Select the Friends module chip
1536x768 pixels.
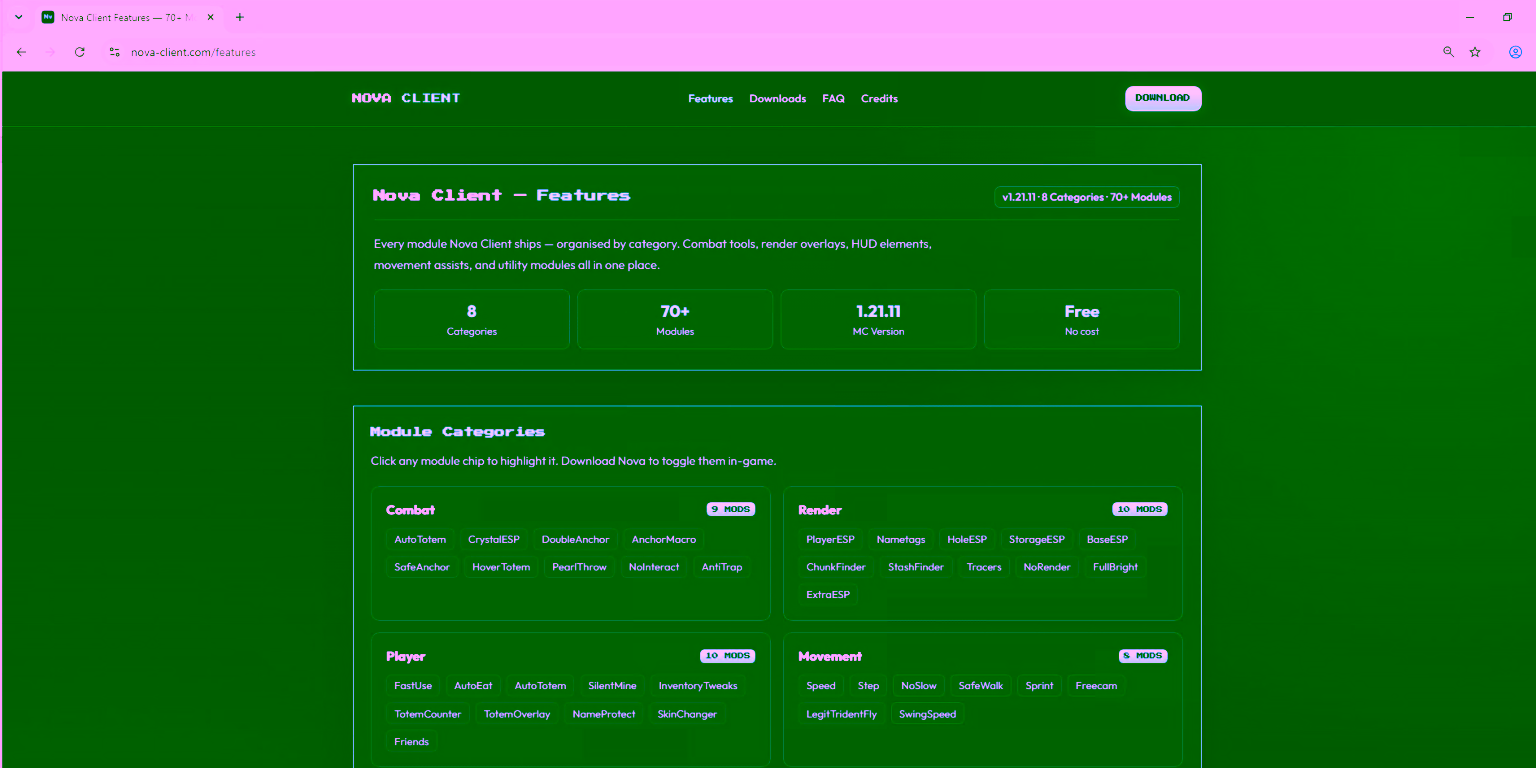click(412, 742)
